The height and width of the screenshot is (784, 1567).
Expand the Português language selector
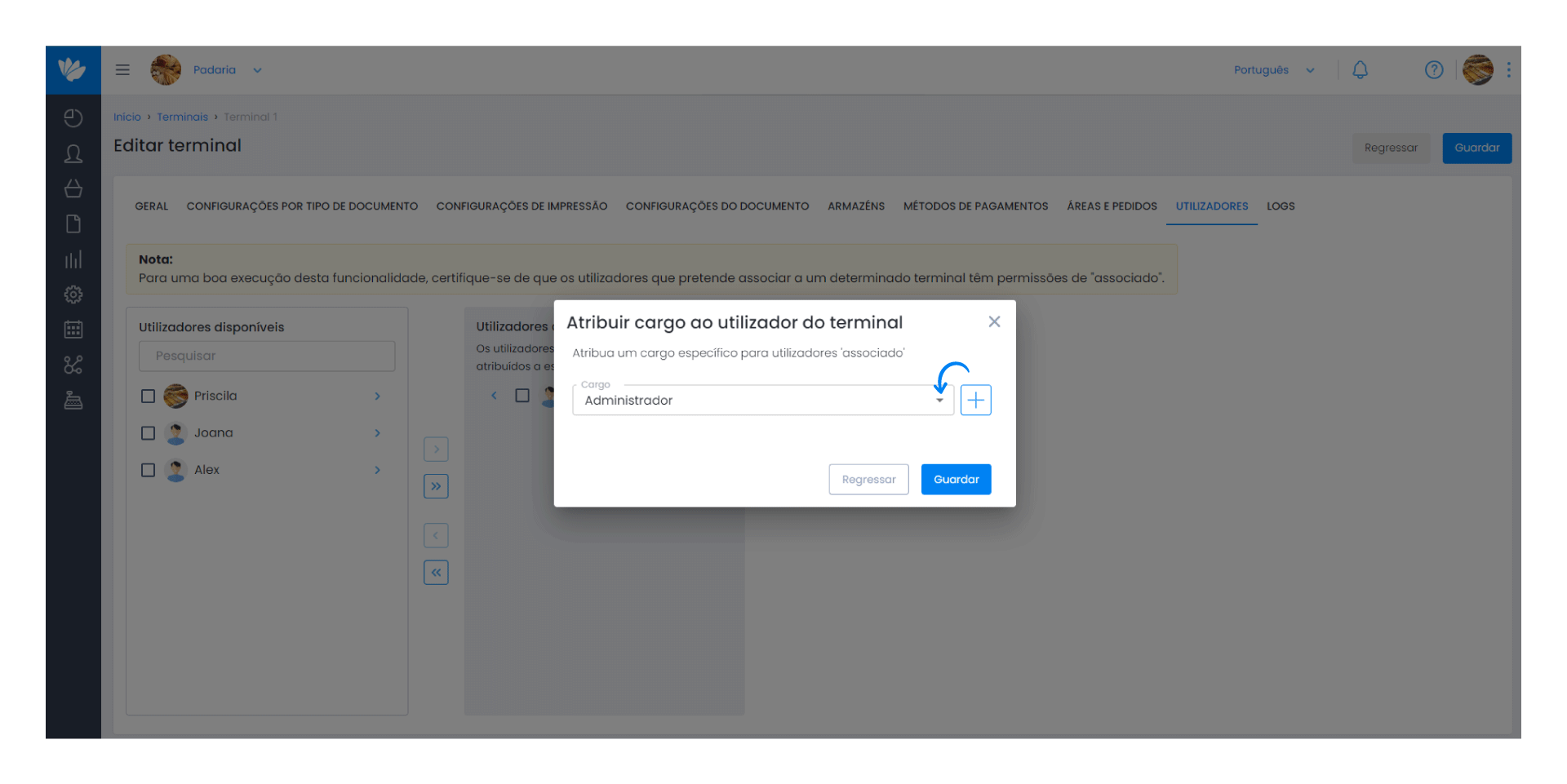pyautogui.click(x=1274, y=70)
